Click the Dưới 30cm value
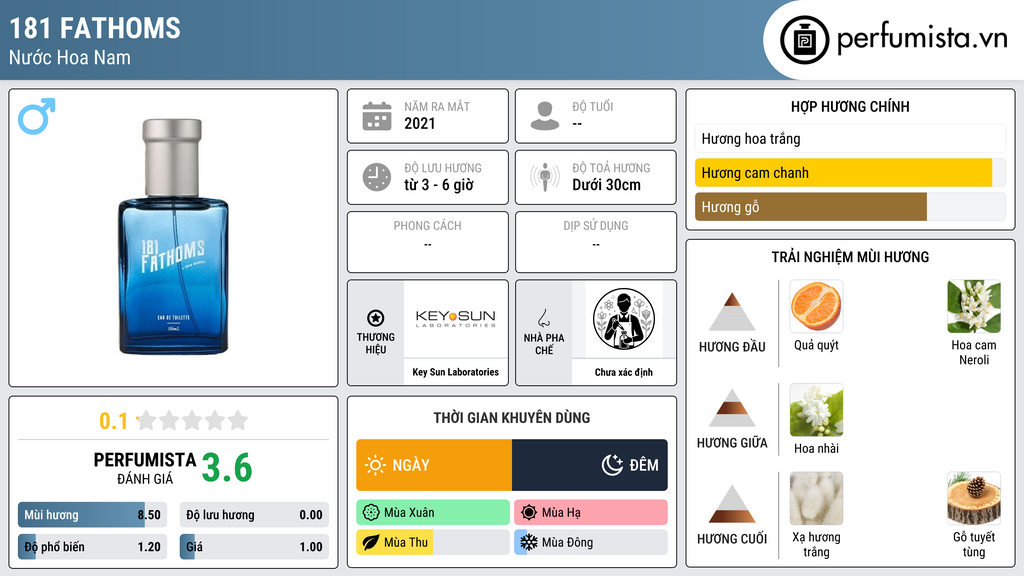1024x576 pixels. [607, 185]
